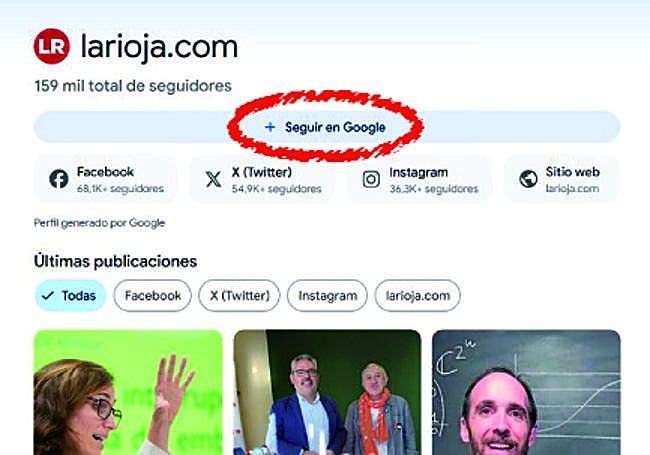Click the Instagram camera icon
This screenshot has height=455, width=650.
click(x=371, y=179)
